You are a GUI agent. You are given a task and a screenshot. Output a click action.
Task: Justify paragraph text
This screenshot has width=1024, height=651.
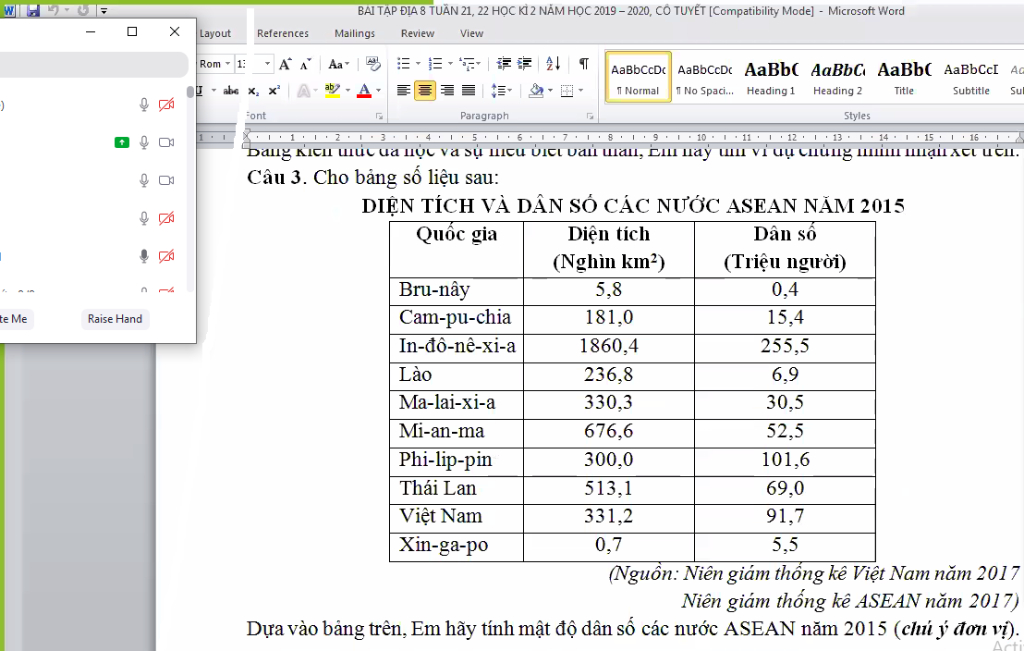[468, 91]
